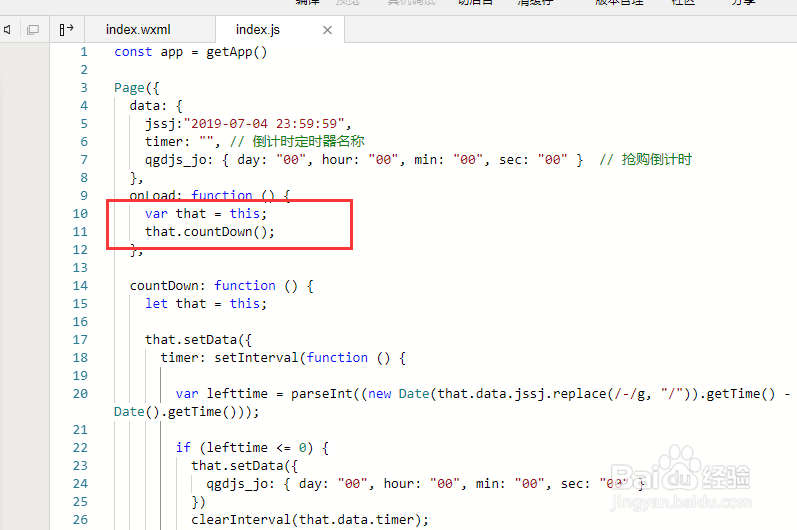Screen dimensions: 797x530
Task: Select the index.js tab
Action: click(x=258, y=29)
